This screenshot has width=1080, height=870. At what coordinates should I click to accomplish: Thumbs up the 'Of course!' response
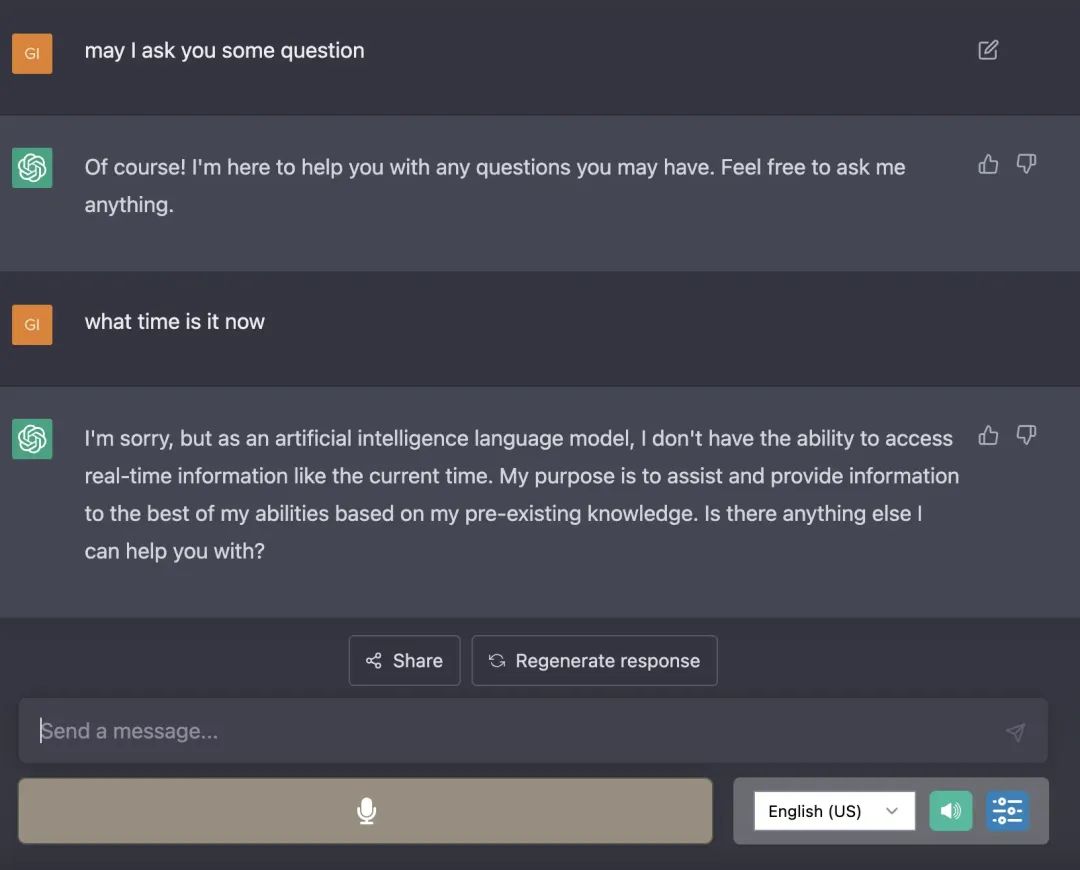(x=988, y=164)
